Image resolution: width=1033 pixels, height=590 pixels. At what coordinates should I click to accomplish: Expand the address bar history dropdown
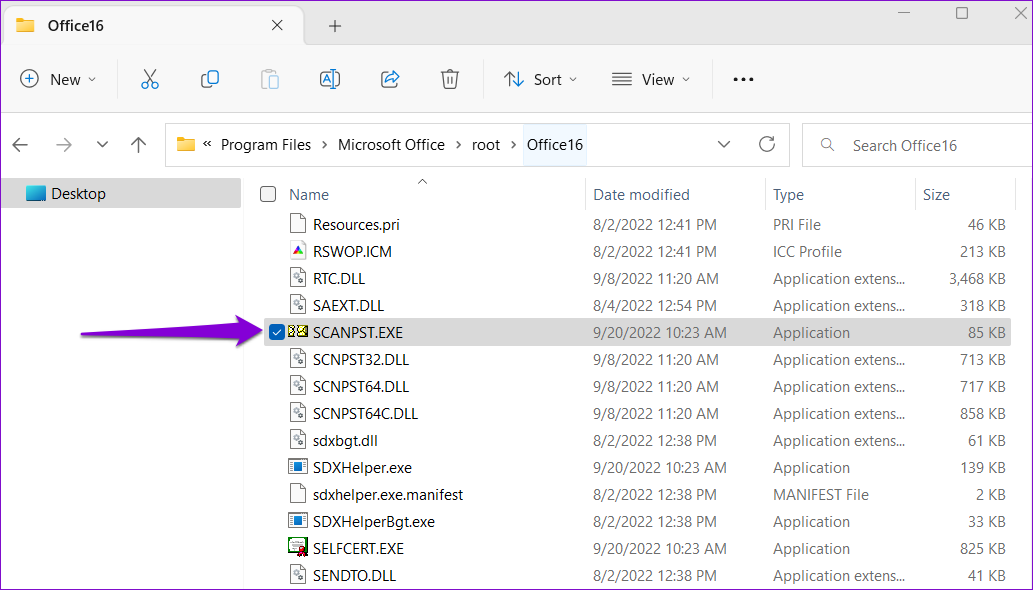(724, 144)
